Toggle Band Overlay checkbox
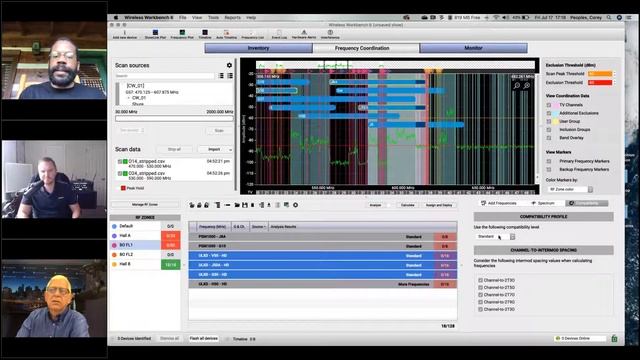 (x=549, y=138)
